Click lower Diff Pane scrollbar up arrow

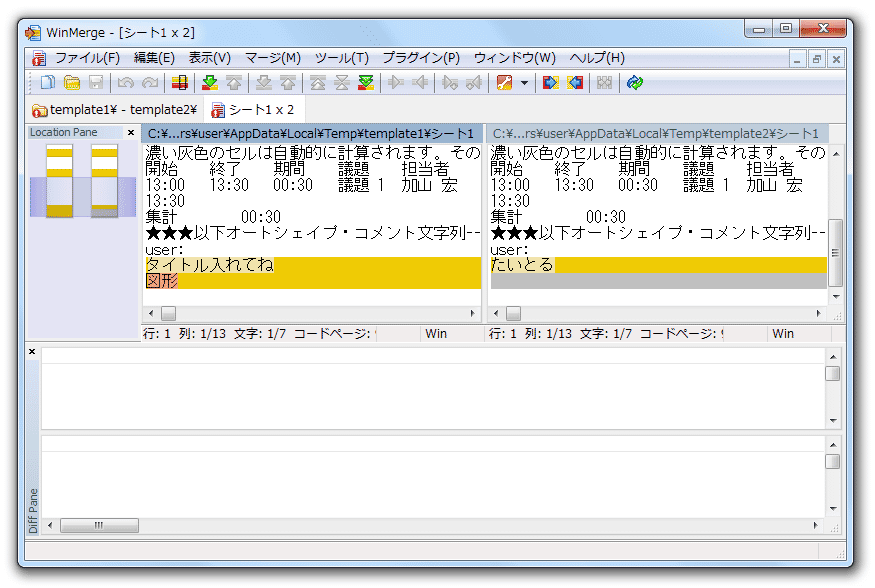pyautogui.click(x=833, y=445)
